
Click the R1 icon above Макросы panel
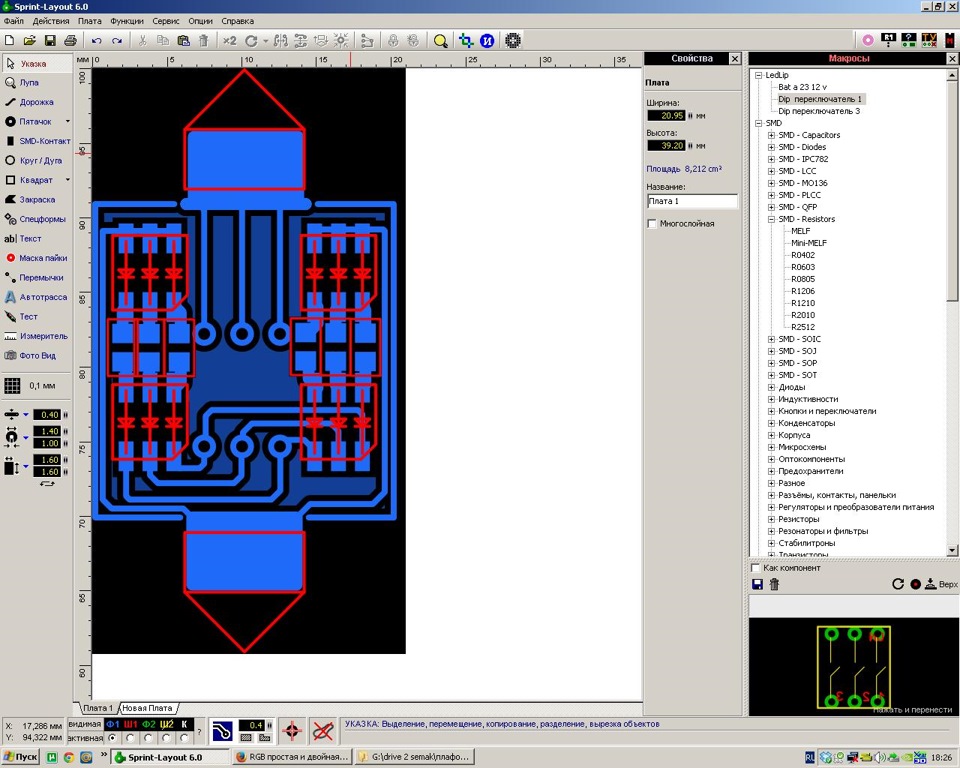888,40
